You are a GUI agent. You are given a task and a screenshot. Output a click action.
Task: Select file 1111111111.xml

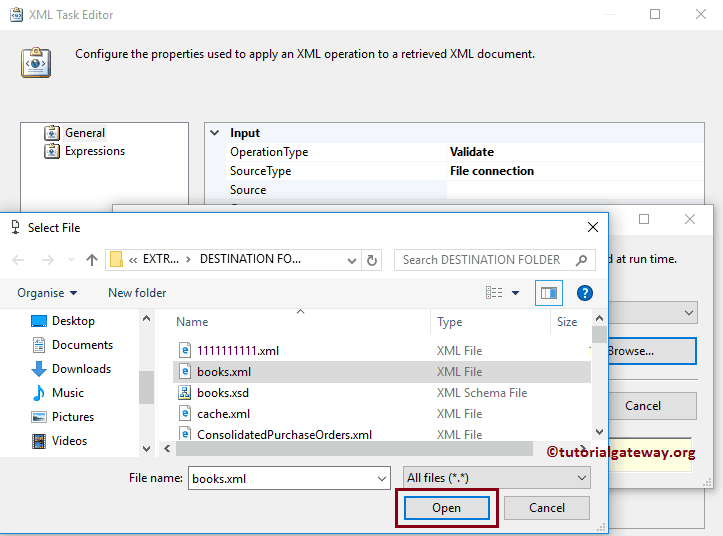382,351
